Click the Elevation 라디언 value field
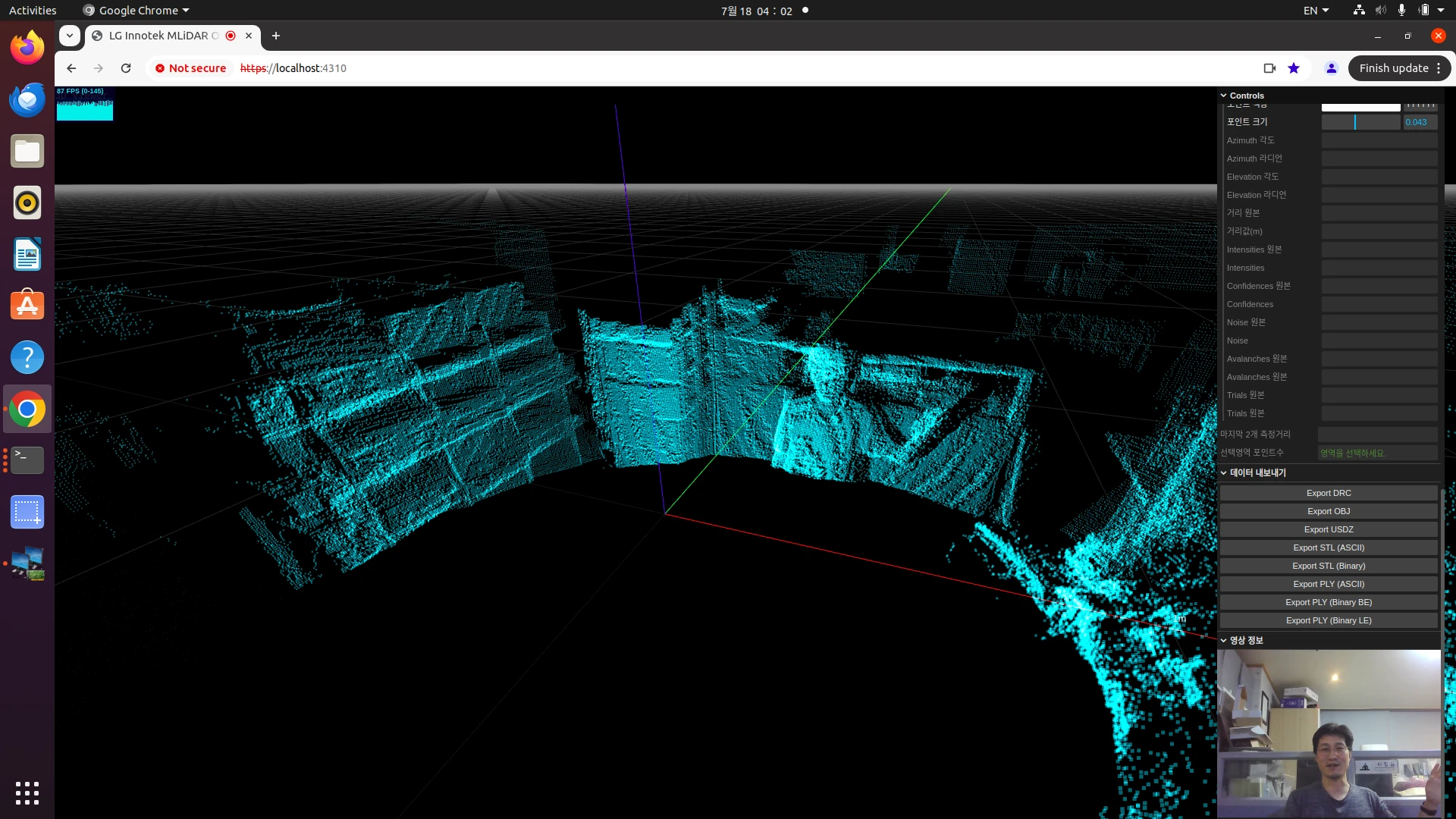 point(1379,195)
